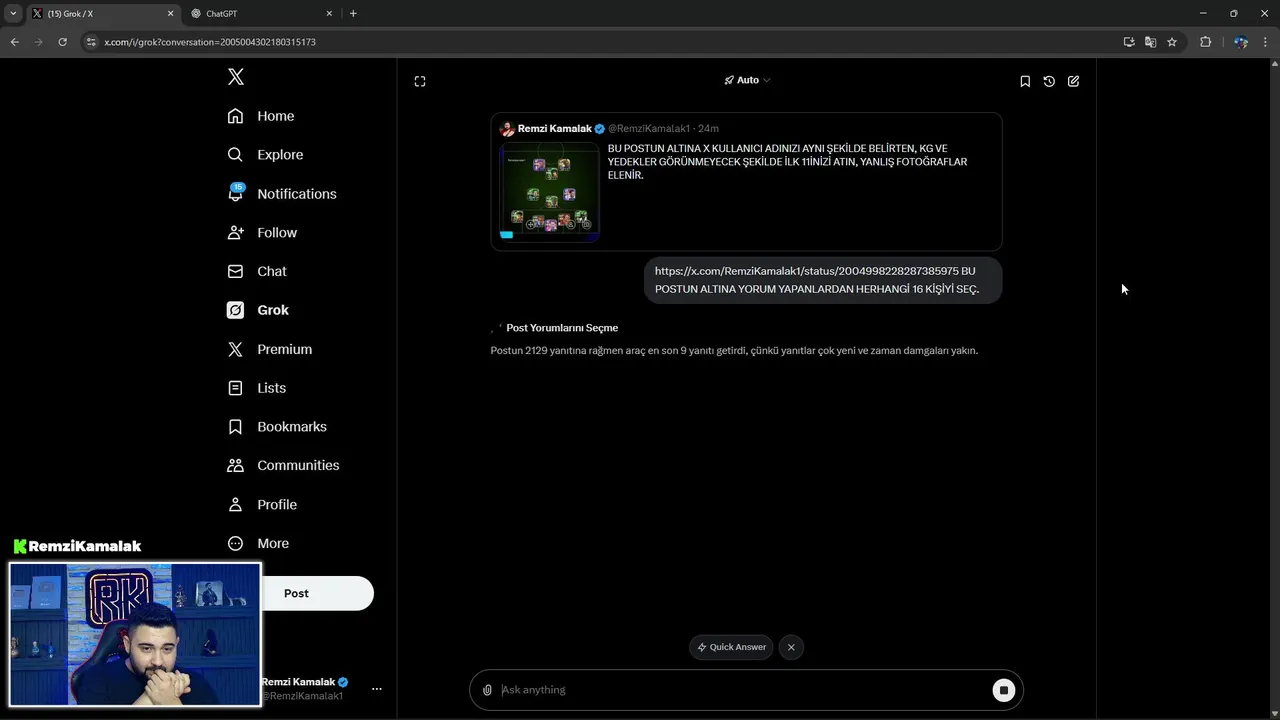
Task: Click the Grok bookmark icon
Action: point(1025,81)
